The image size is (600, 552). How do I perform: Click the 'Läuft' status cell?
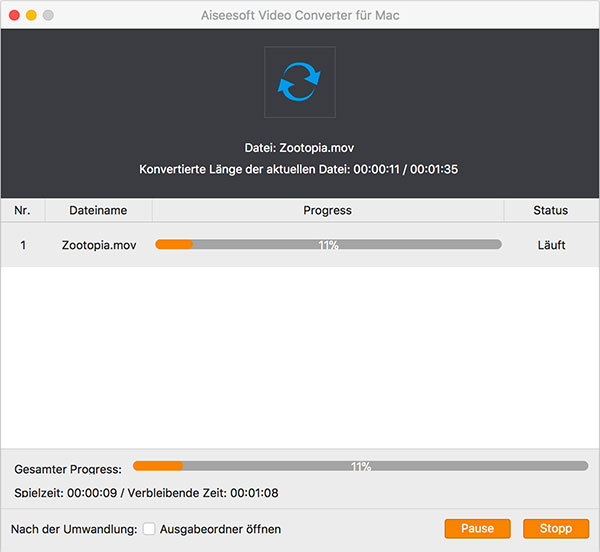[551, 245]
